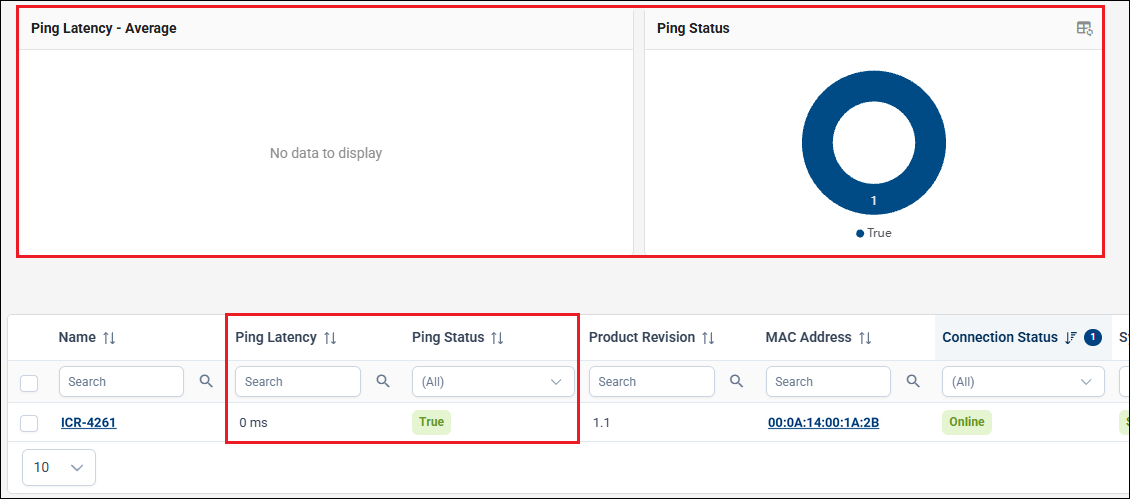Image resolution: width=1130 pixels, height=499 pixels.
Task: Open the Ping Status chart table view icon
Action: click(x=1084, y=28)
